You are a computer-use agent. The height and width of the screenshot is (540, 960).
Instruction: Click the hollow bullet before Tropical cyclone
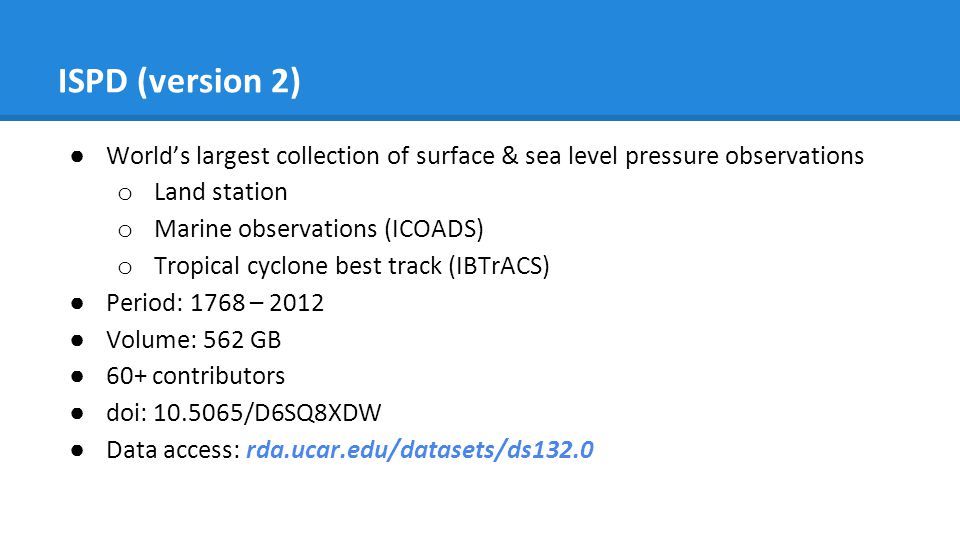pos(125,268)
